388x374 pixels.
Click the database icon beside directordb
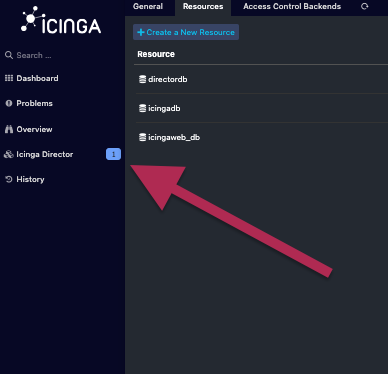point(142,79)
